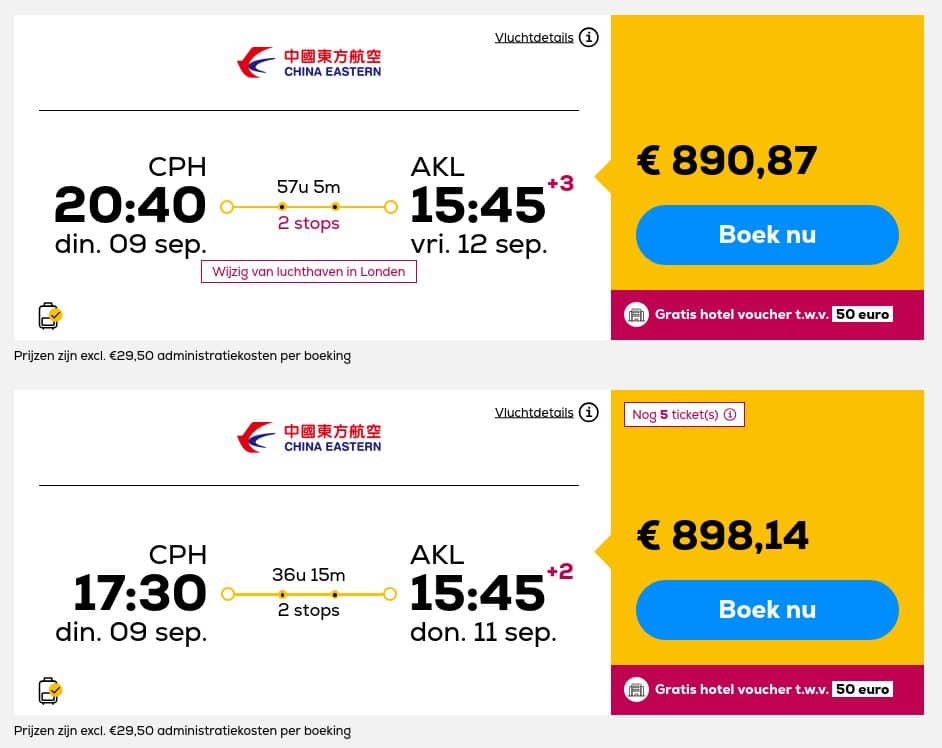Image resolution: width=942 pixels, height=748 pixels.
Task: Select the 57u 5m flight duration label
Action: [x=308, y=186]
